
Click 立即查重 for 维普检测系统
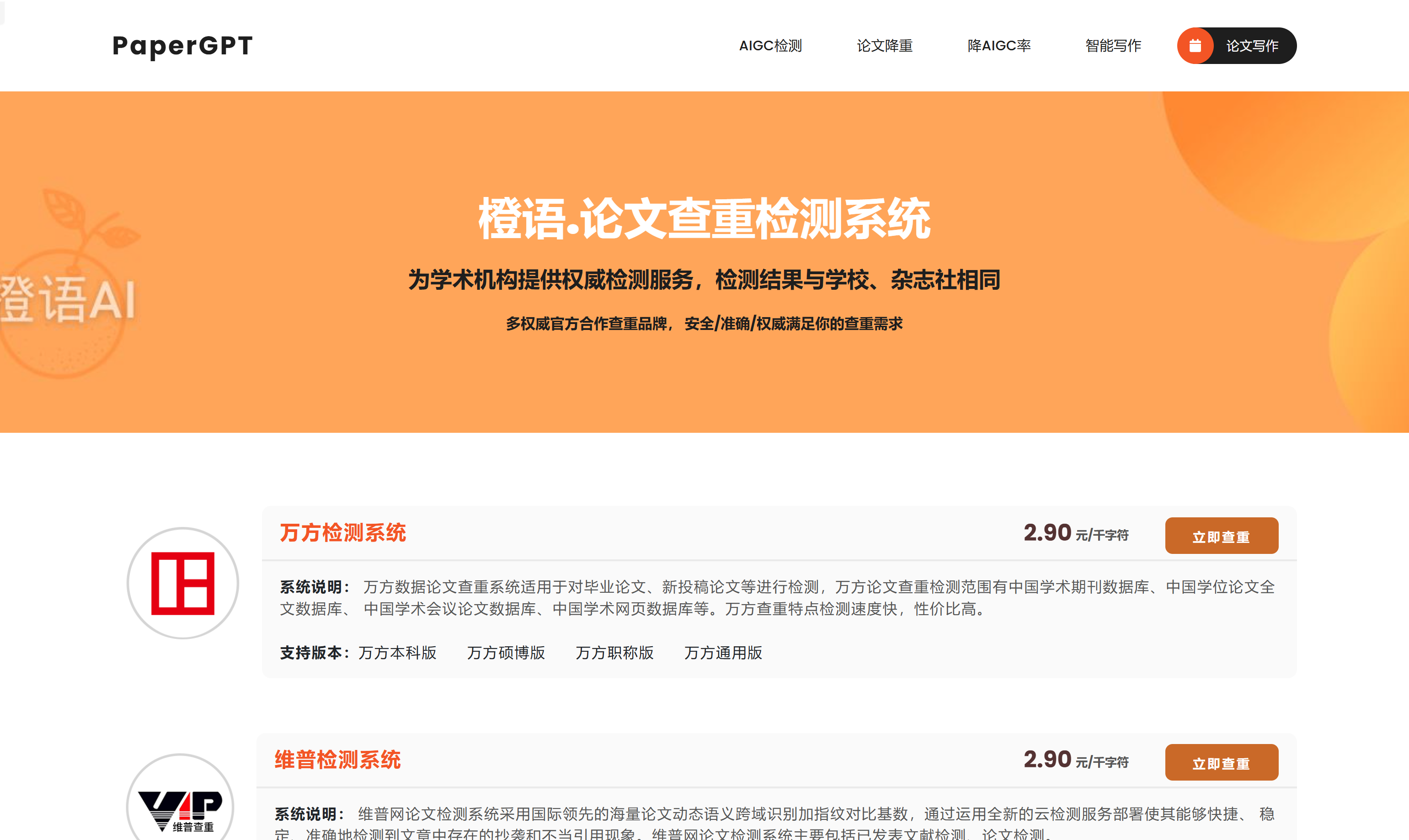tap(1222, 762)
